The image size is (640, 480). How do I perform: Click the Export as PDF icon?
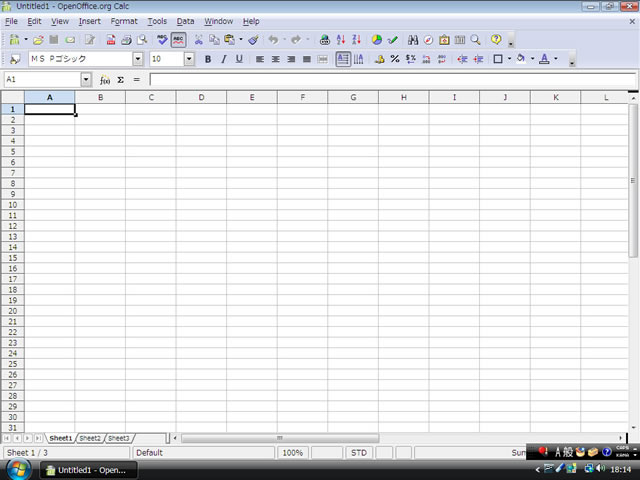(110, 40)
